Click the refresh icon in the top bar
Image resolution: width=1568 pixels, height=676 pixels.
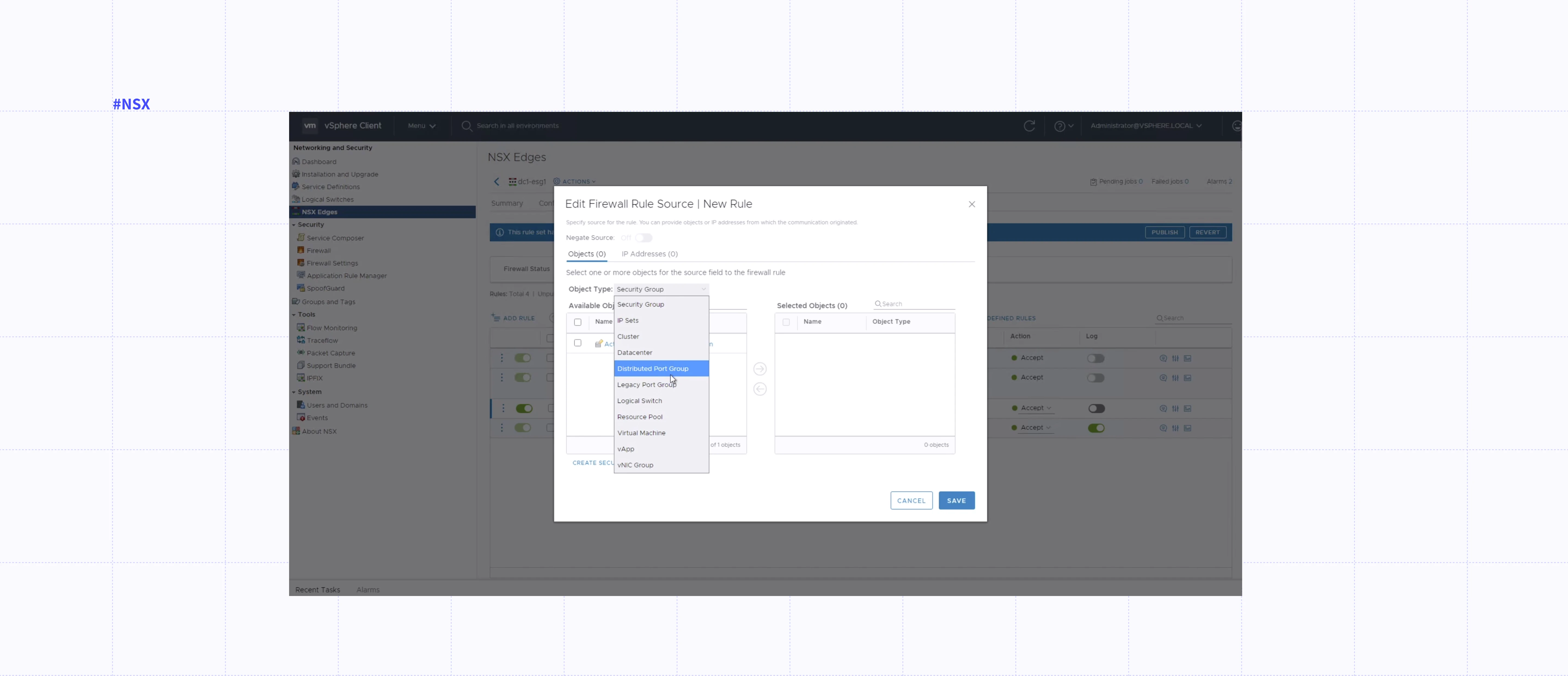pyautogui.click(x=1029, y=126)
